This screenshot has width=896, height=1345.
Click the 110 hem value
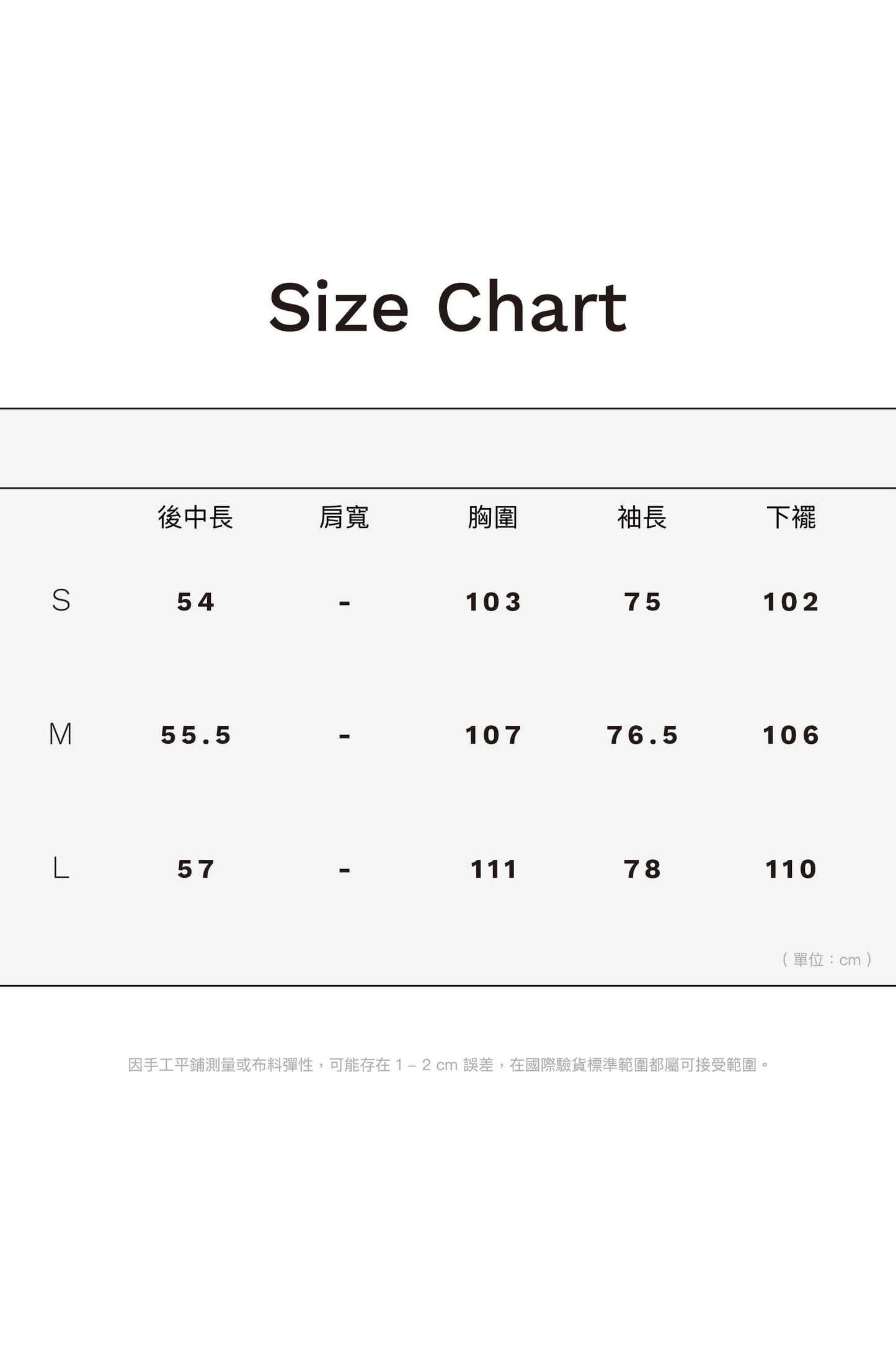pos(791,869)
